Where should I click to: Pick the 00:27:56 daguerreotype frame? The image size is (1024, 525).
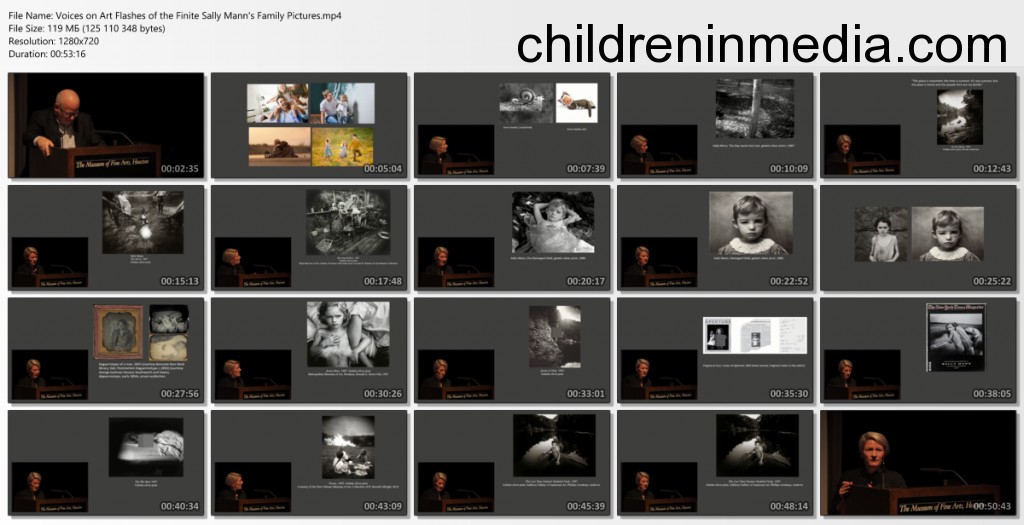click(106, 351)
